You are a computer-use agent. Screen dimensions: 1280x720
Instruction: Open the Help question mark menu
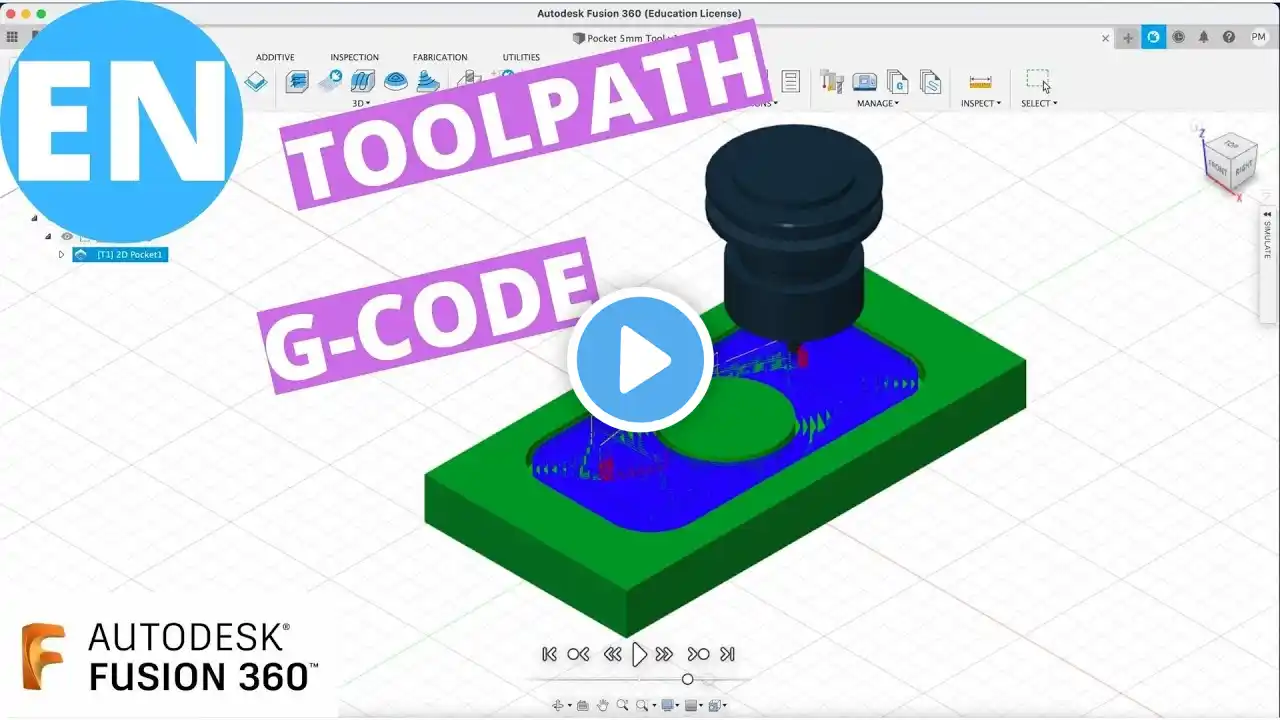pyautogui.click(x=1228, y=37)
